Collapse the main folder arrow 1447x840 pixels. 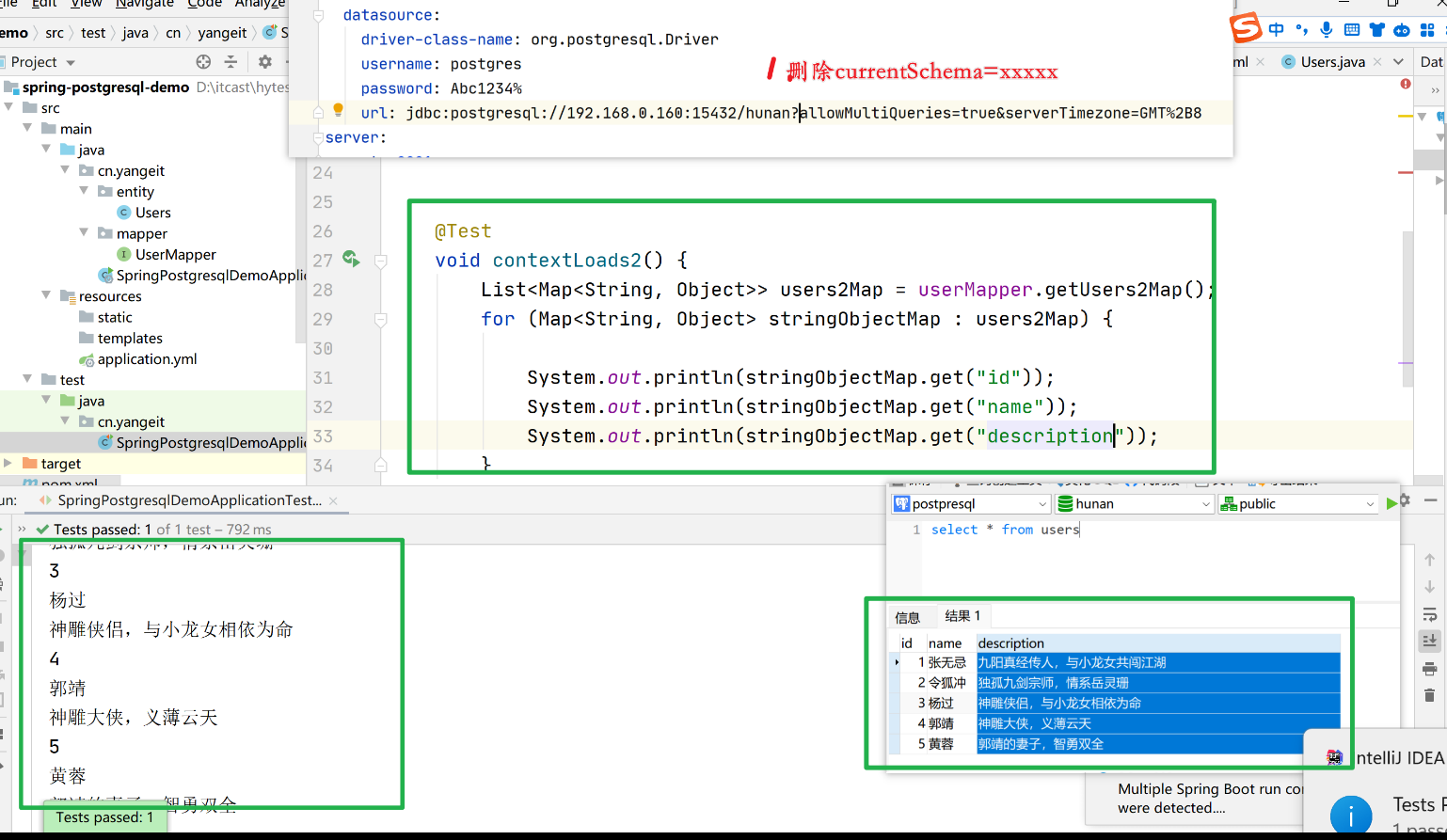pyautogui.click(x=27, y=128)
